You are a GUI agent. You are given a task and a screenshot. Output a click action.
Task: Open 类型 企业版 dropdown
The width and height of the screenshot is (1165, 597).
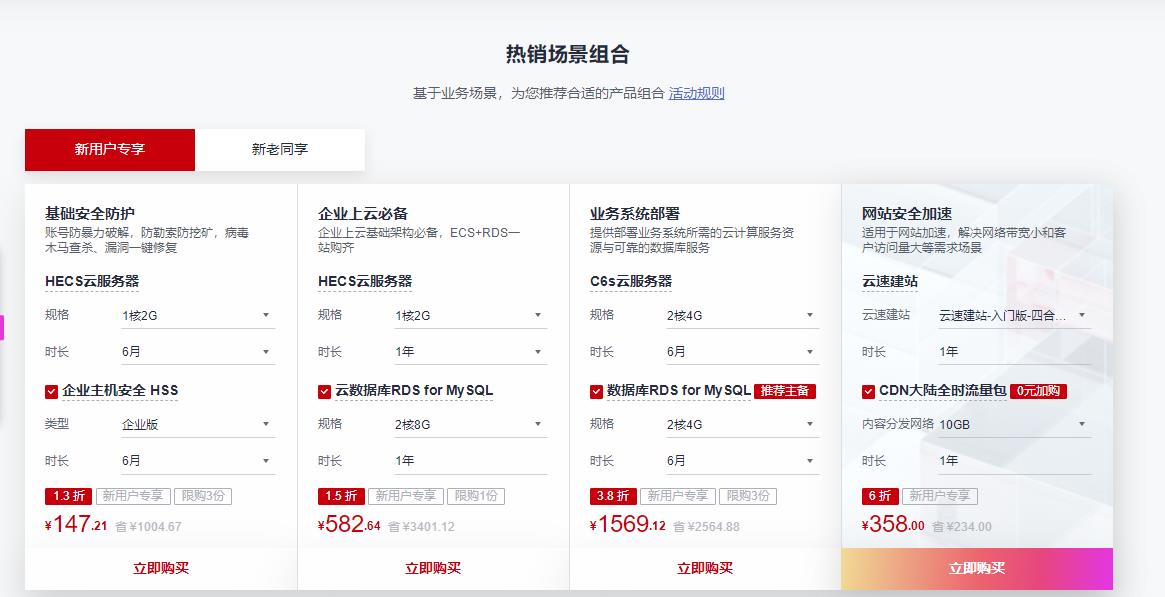tap(198, 425)
